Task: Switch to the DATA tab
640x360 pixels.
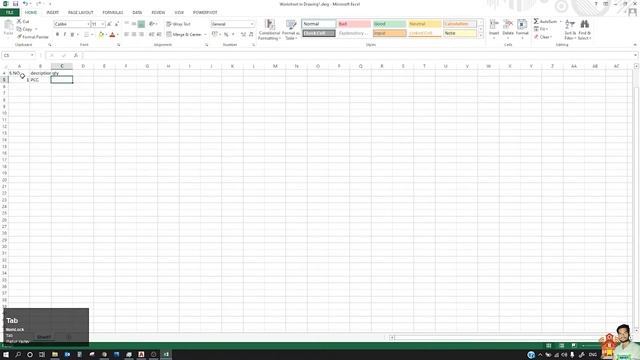Action: [x=137, y=13]
